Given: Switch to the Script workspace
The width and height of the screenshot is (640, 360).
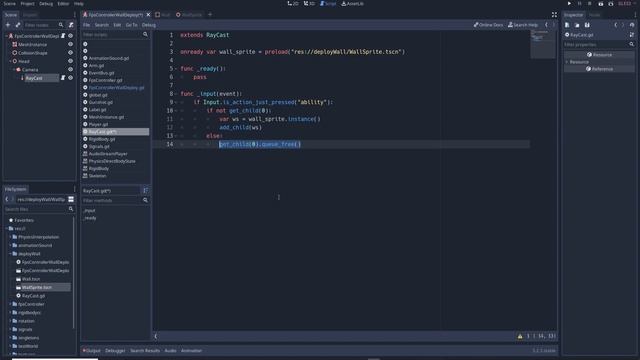Looking at the screenshot, I should click(x=328, y=4).
